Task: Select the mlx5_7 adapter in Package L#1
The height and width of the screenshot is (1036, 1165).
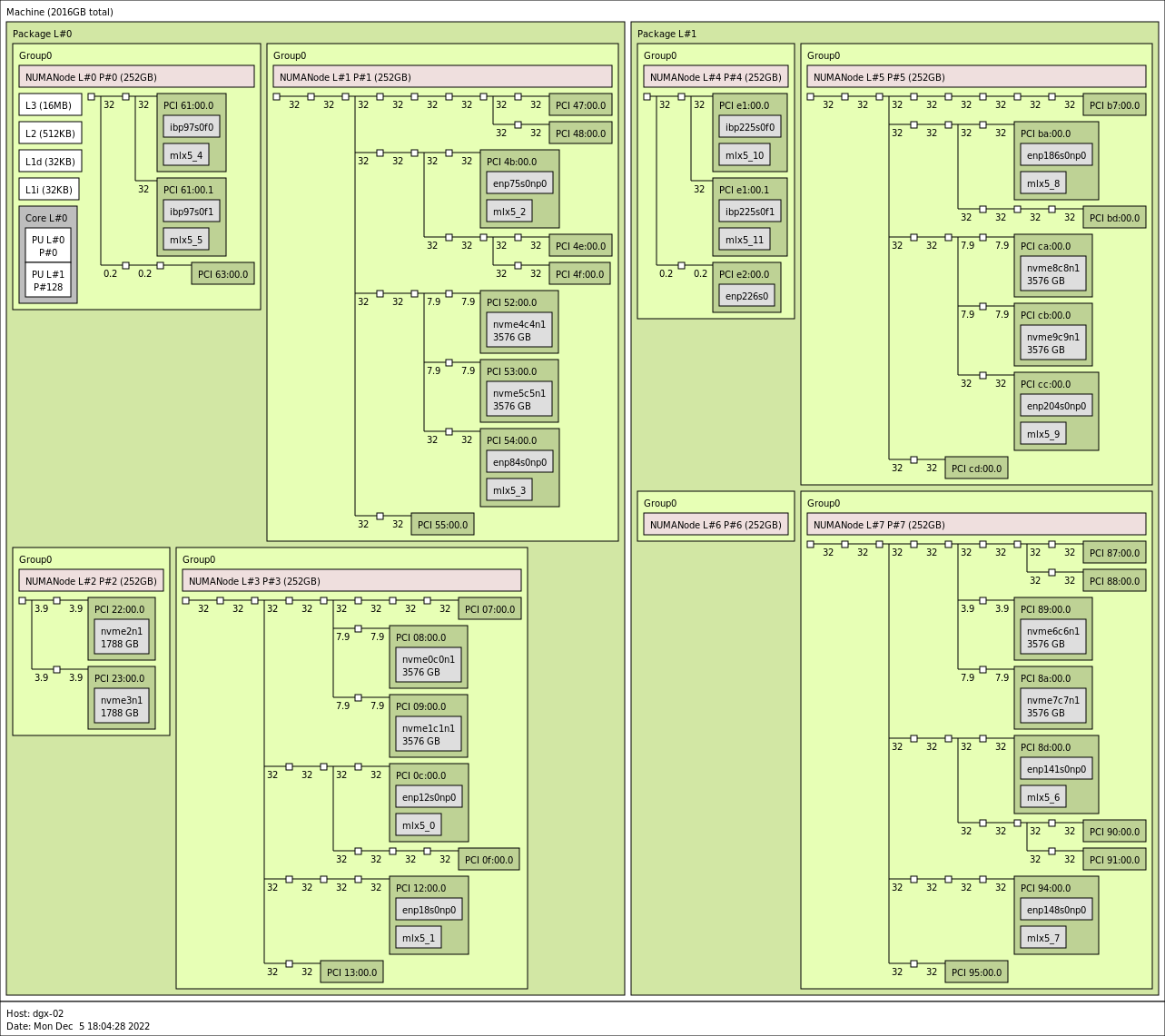Action: (1042, 937)
